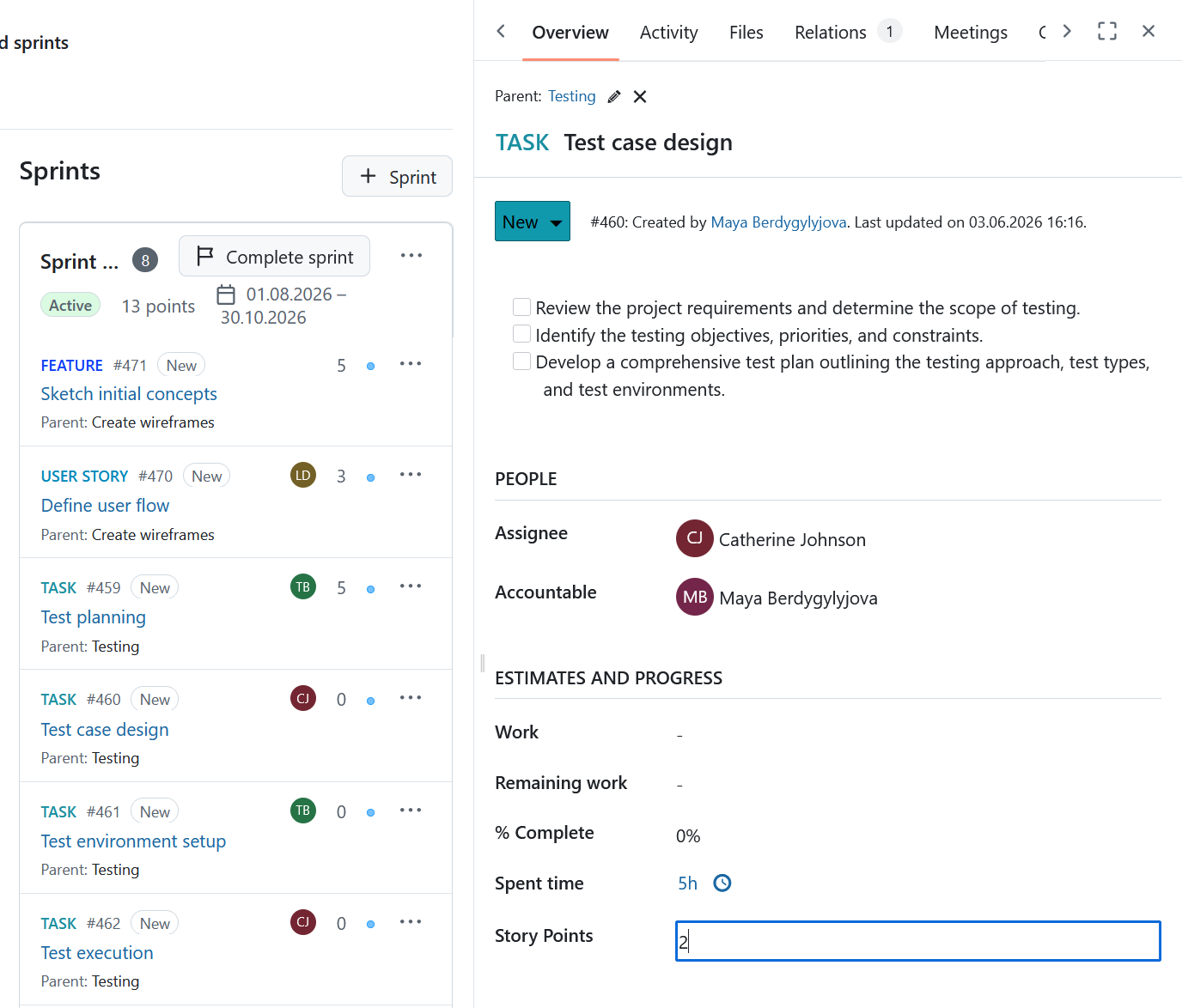This screenshot has width=1182, height=1008.
Task: Click the left arrow before the Overview tab
Action: (501, 32)
